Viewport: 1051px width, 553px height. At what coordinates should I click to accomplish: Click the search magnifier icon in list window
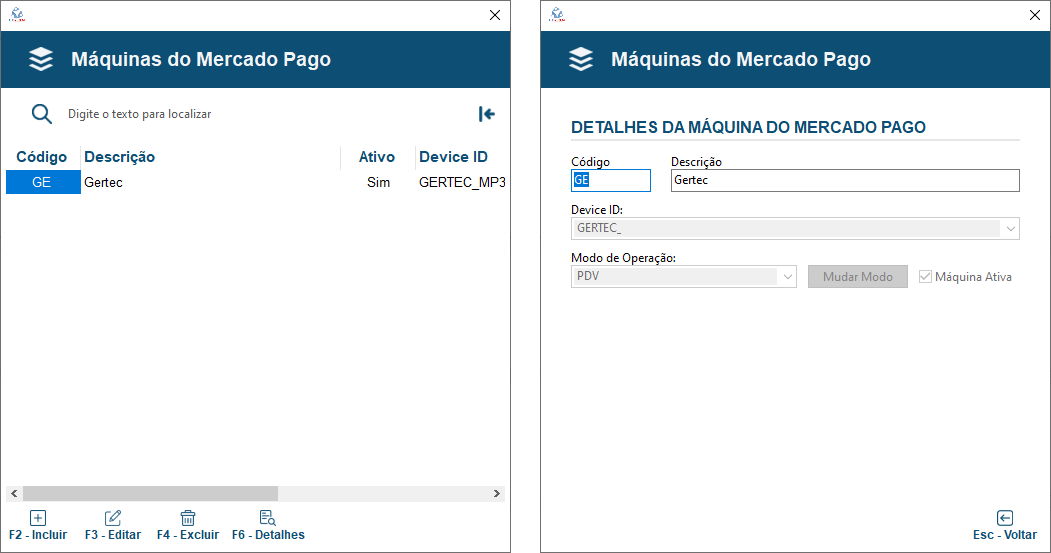42,114
